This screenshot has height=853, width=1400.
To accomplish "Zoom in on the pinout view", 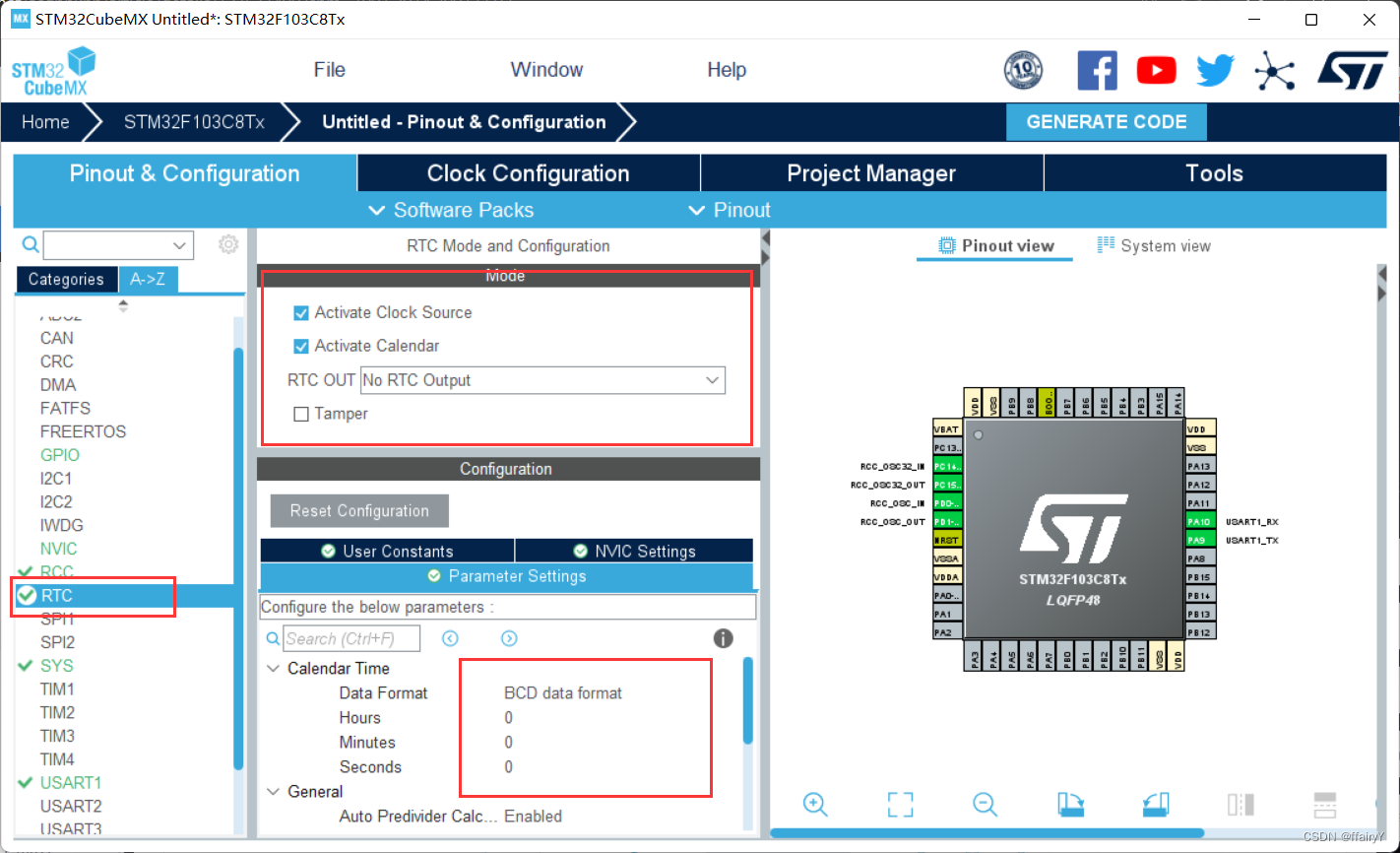I will tap(815, 804).
